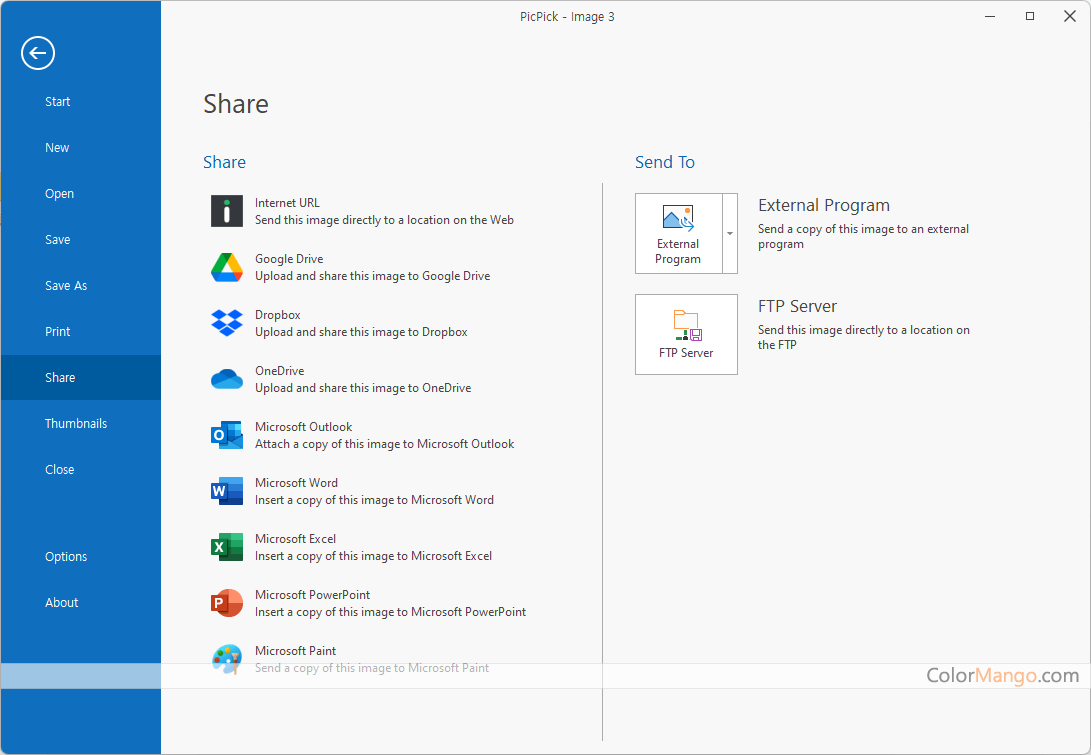The height and width of the screenshot is (755, 1091).
Task: Open the Options menu entry
Action: (x=66, y=557)
